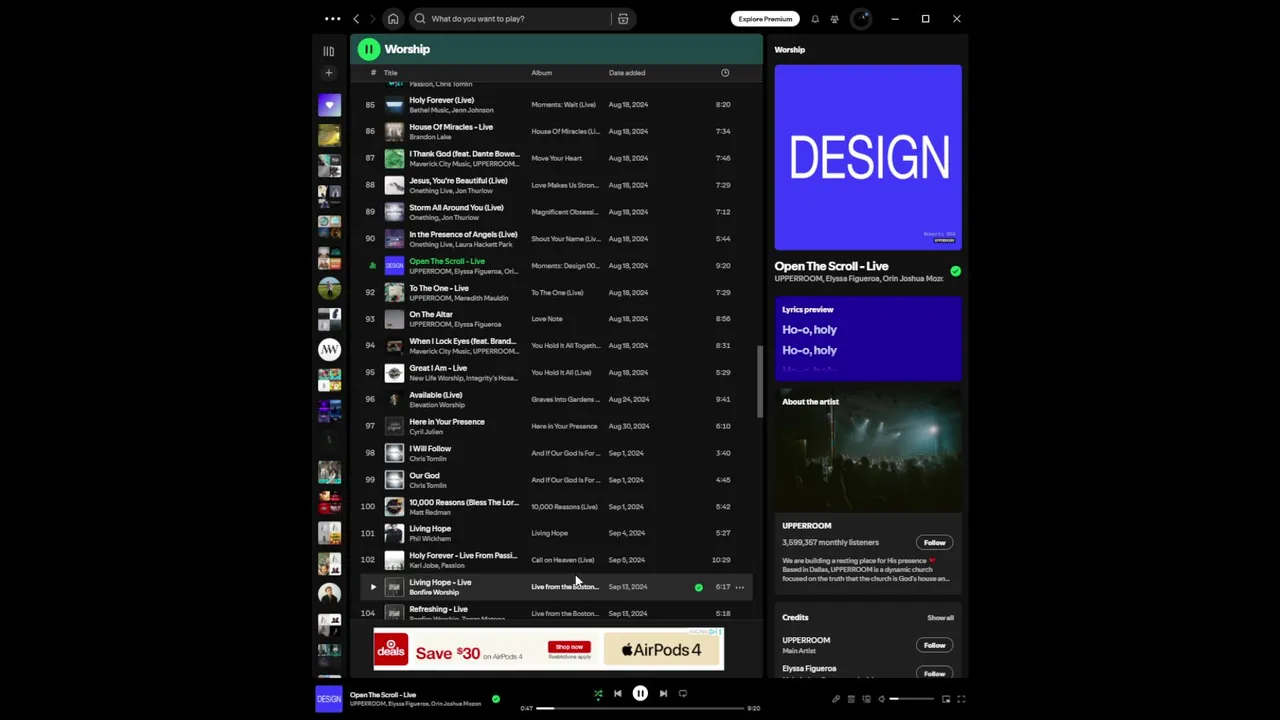Open the lyrics microphone icon
This screenshot has width=1280, height=720.
pyautogui.click(x=836, y=699)
